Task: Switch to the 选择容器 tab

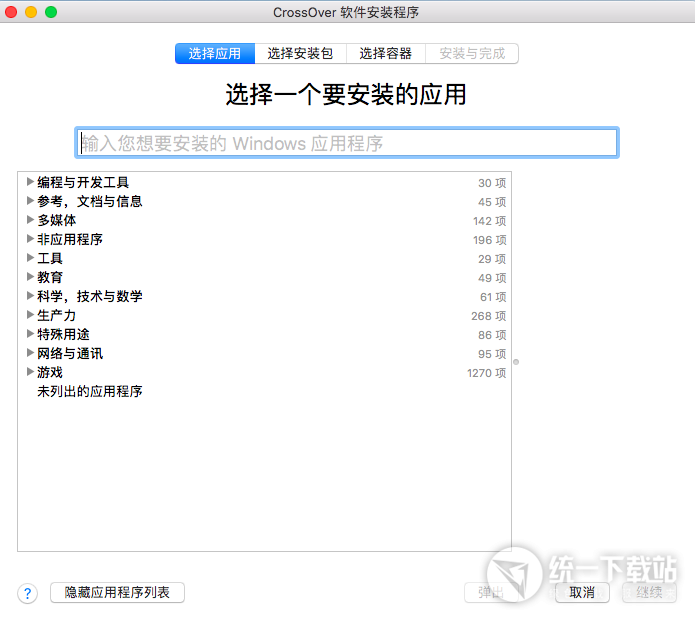Action: [x=386, y=54]
